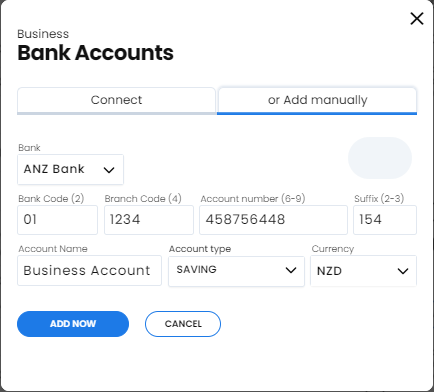434x392 pixels.
Task: Click the Suffix (2-3) label
Action: 379,199
